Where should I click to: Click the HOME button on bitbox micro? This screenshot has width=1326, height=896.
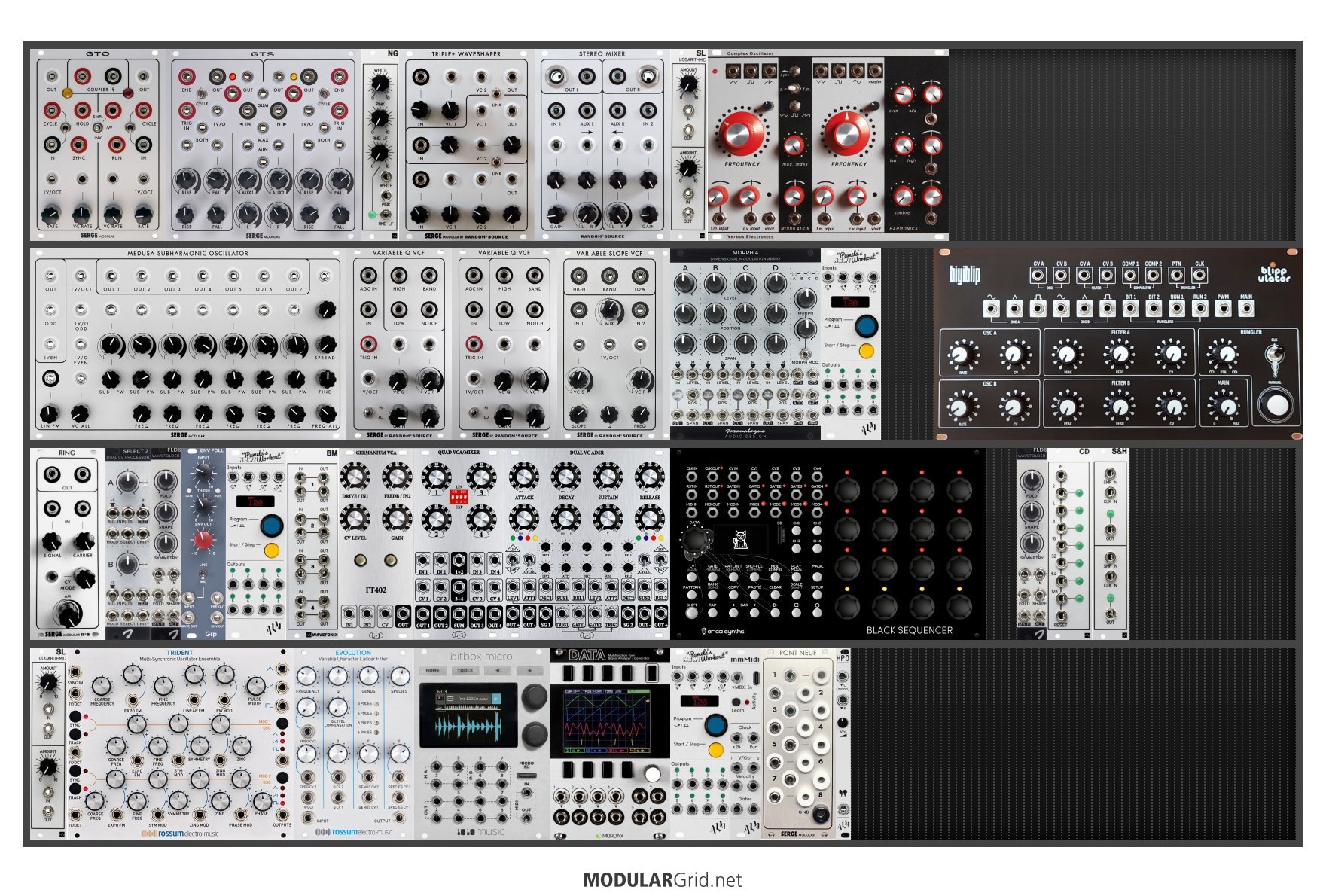coord(433,670)
